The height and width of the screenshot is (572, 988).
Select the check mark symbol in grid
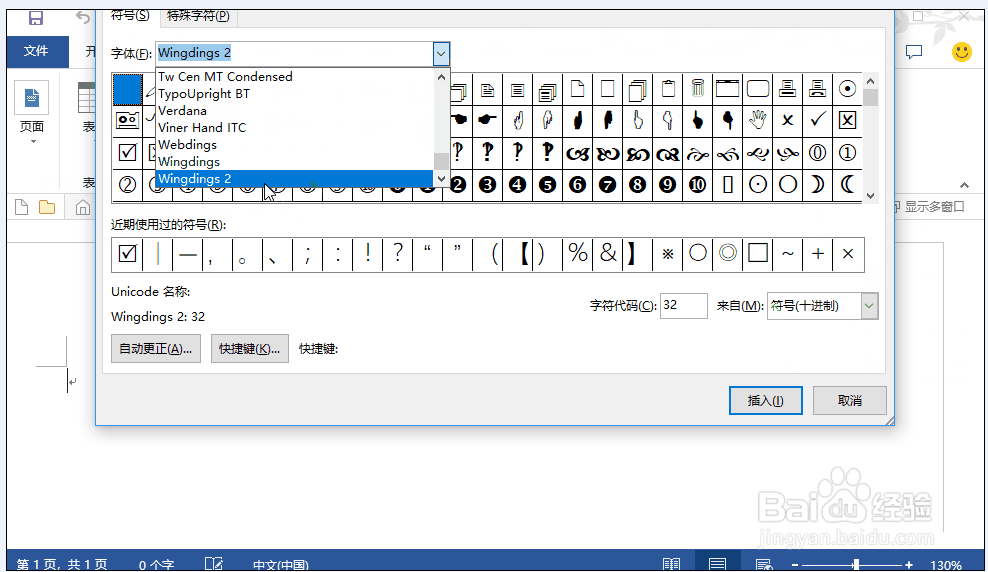(817, 120)
